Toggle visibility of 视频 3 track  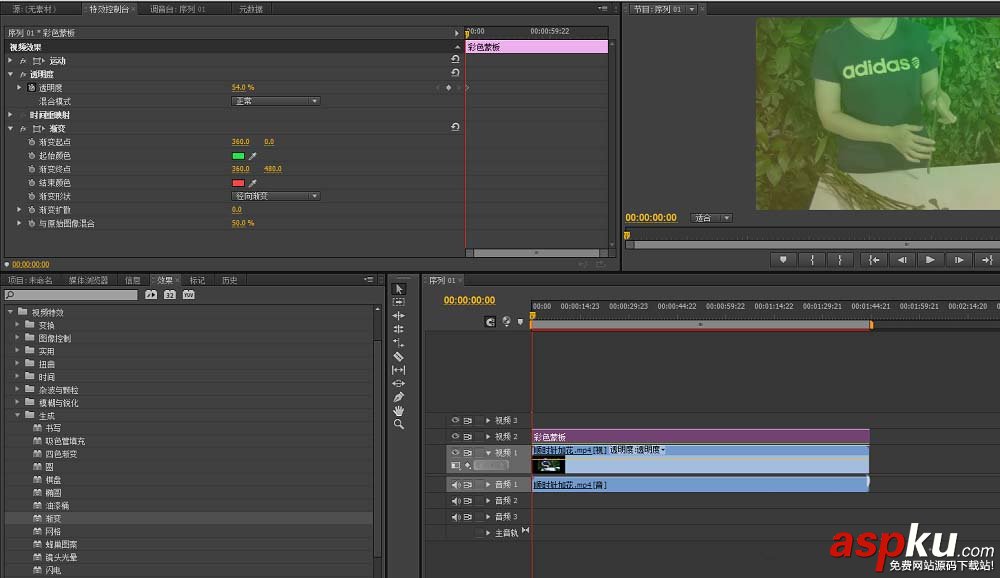[x=455, y=421]
